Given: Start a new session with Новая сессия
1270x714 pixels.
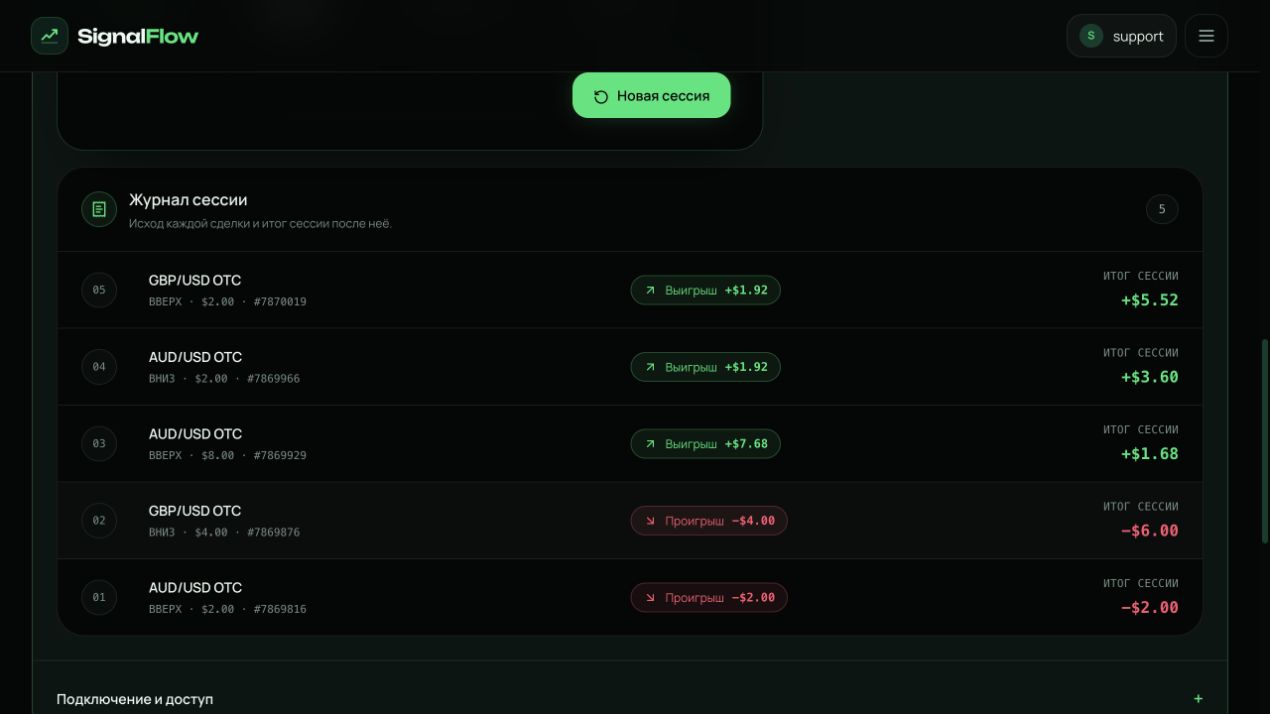Looking at the screenshot, I should click(x=651, y=96).
